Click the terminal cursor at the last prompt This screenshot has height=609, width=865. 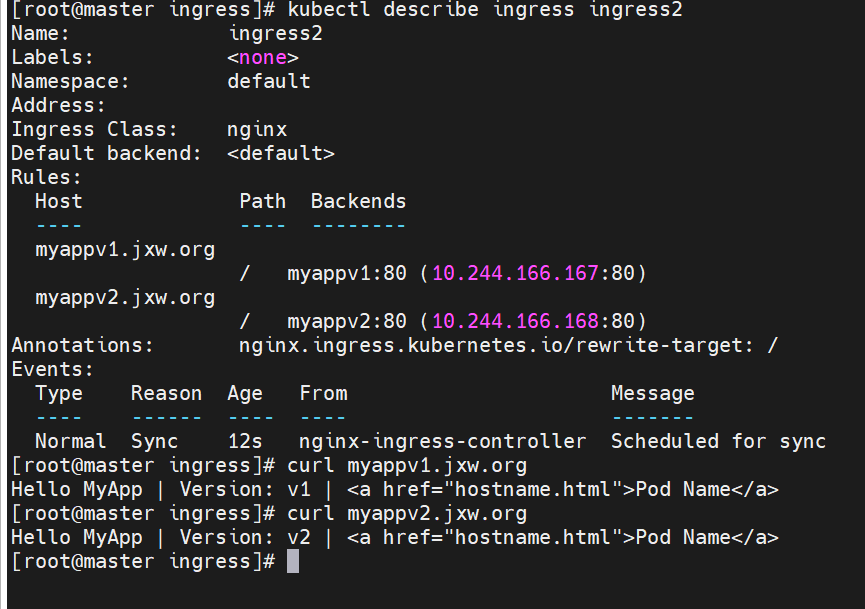(293, 561)
